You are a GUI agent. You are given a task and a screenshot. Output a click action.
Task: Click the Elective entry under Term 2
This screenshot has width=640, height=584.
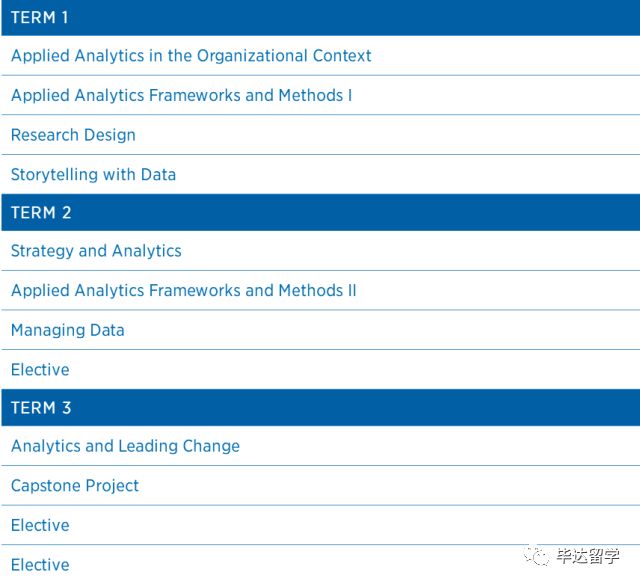[x=40, y=370]
